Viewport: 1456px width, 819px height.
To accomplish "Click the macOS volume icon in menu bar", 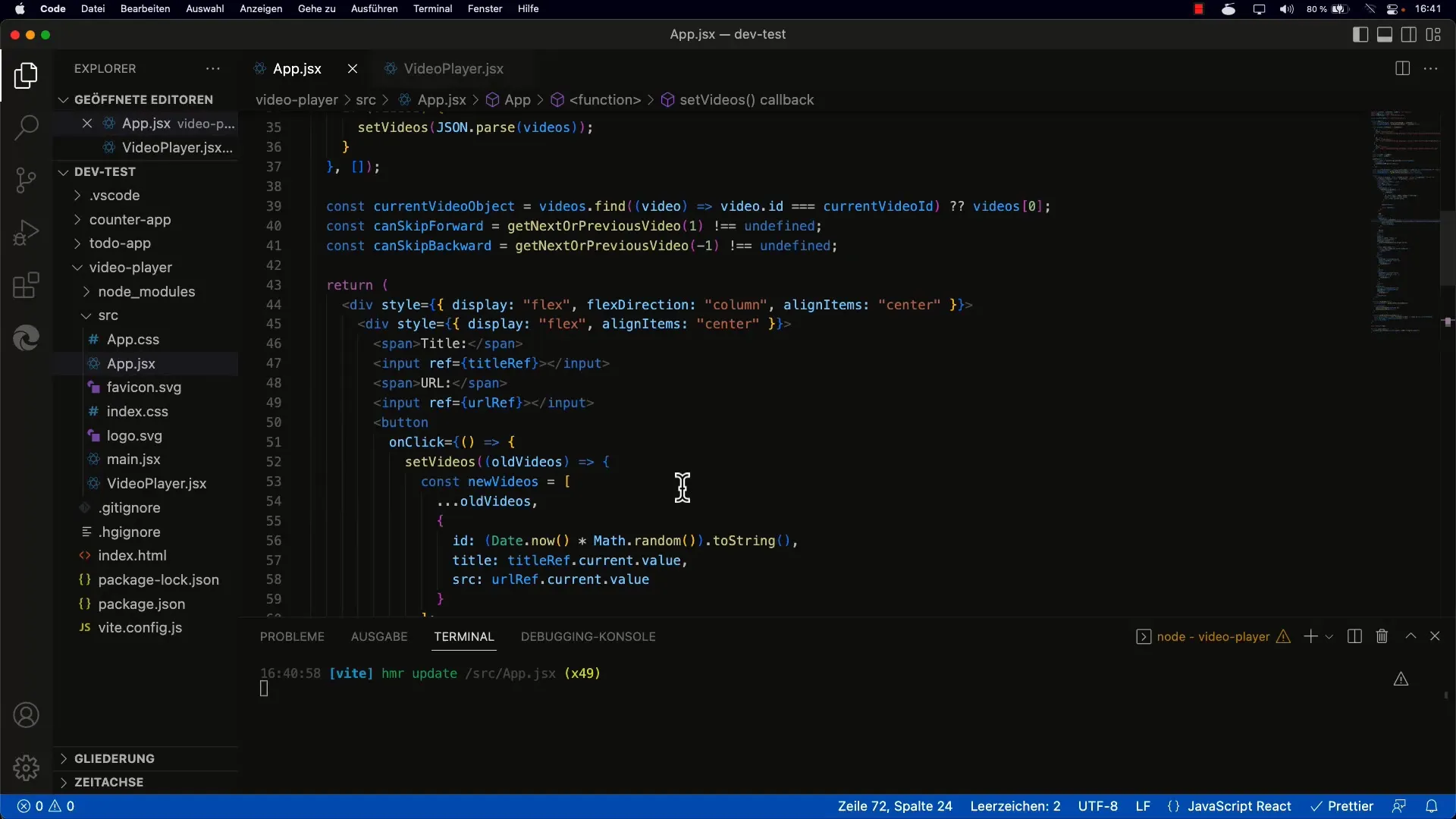I will pyautogui.click(x=1287, y=9).
